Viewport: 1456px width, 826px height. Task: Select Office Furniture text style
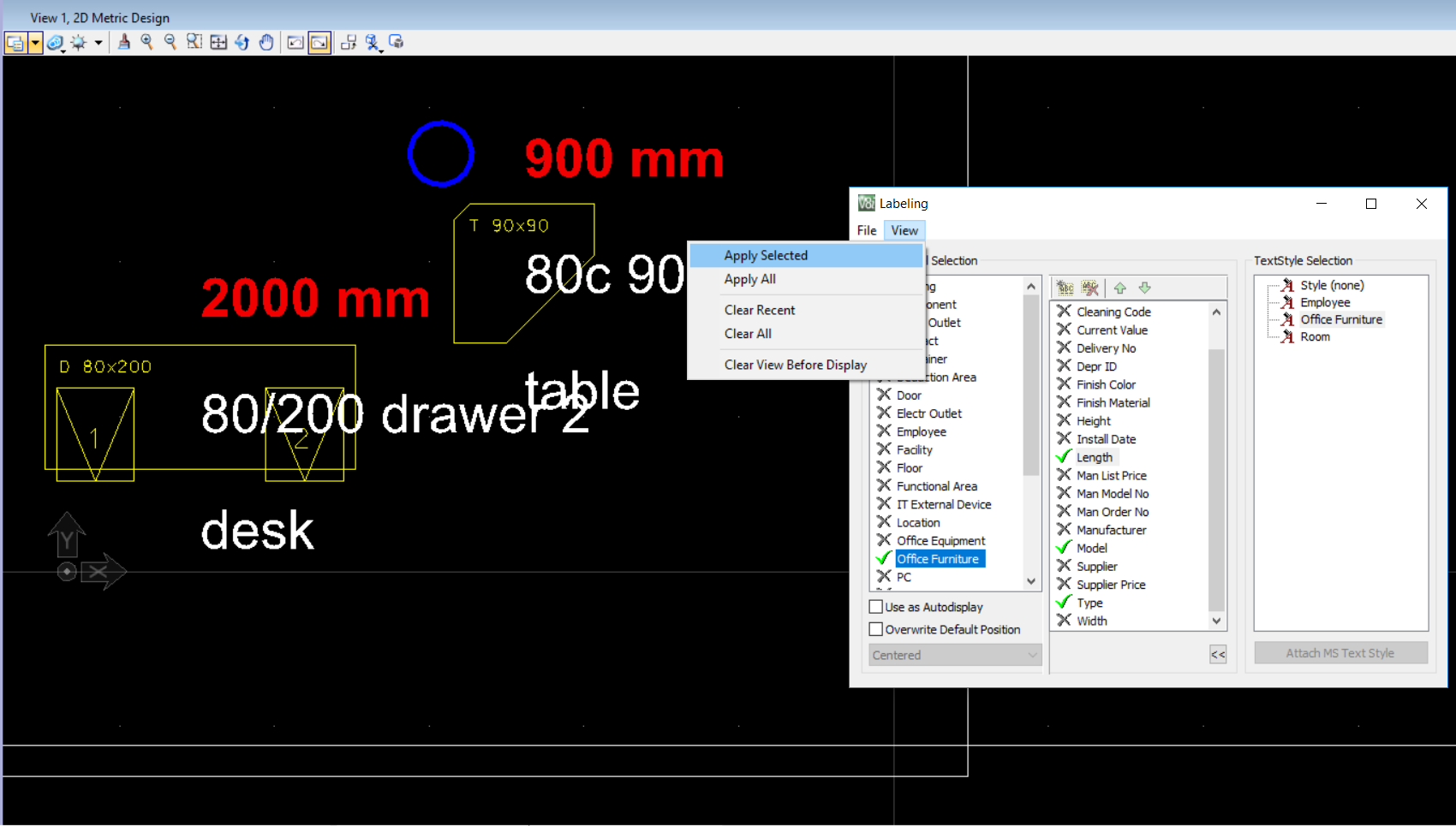[1341, 319]
